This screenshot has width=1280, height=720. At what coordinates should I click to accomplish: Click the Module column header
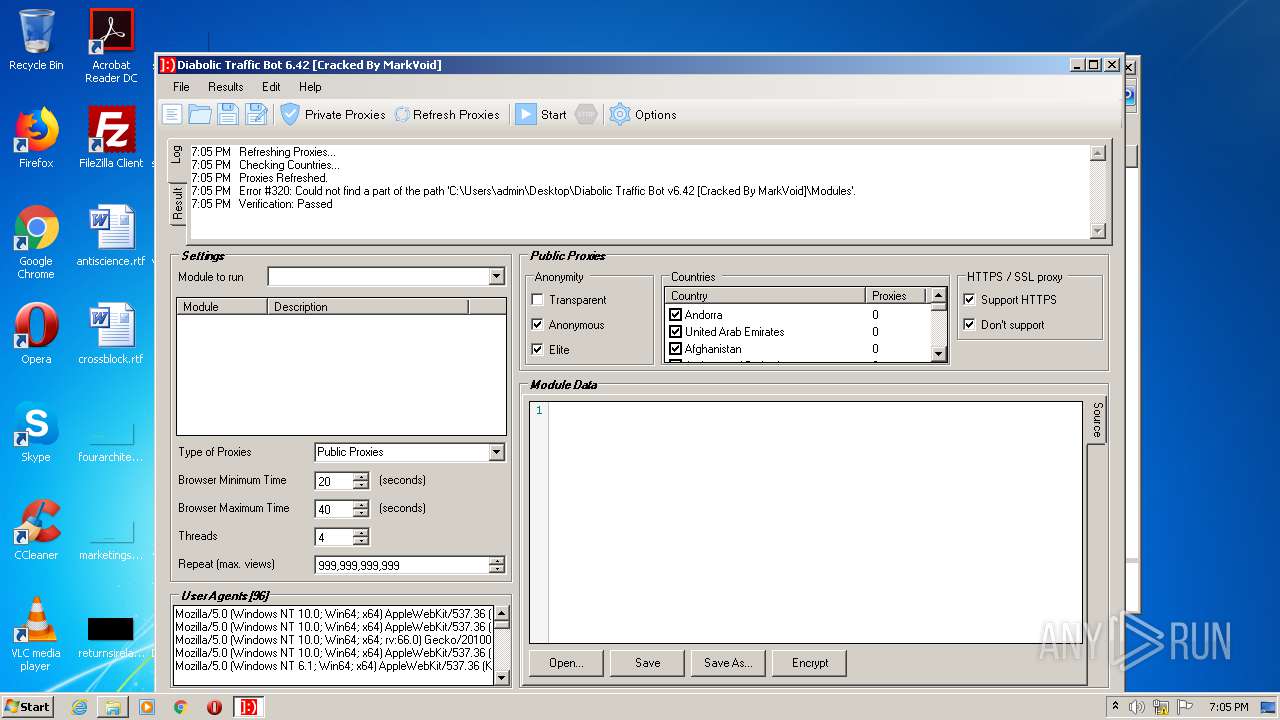222,306
